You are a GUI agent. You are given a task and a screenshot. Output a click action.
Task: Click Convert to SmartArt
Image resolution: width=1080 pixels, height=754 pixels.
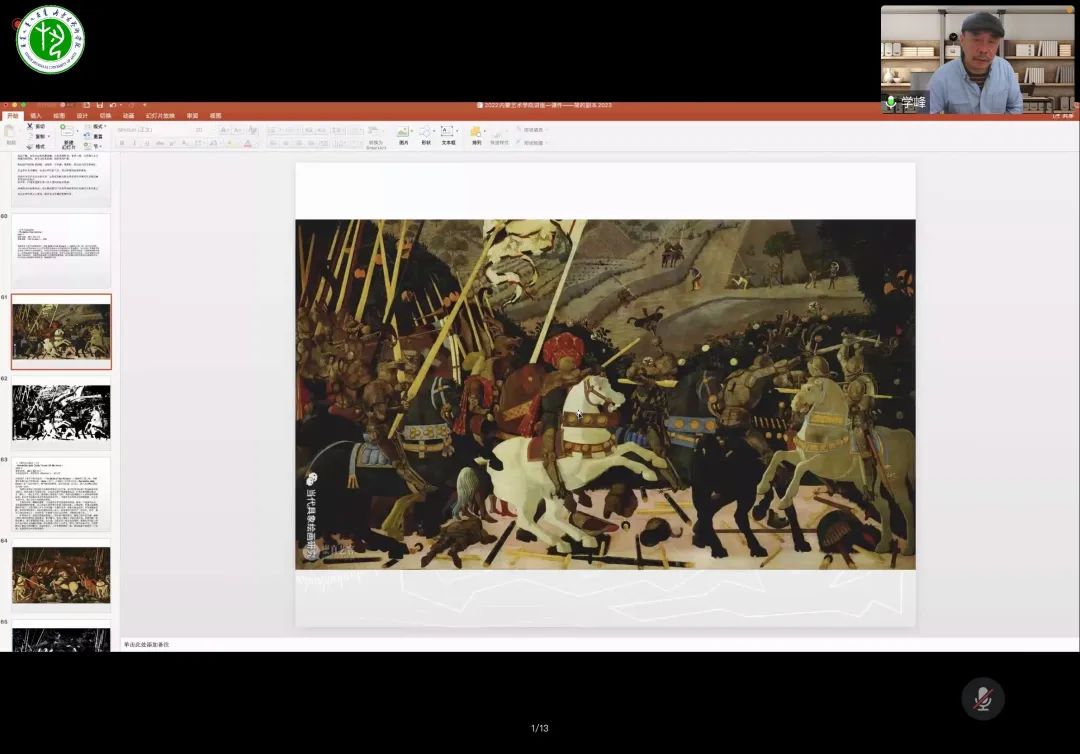pos(376,137)
